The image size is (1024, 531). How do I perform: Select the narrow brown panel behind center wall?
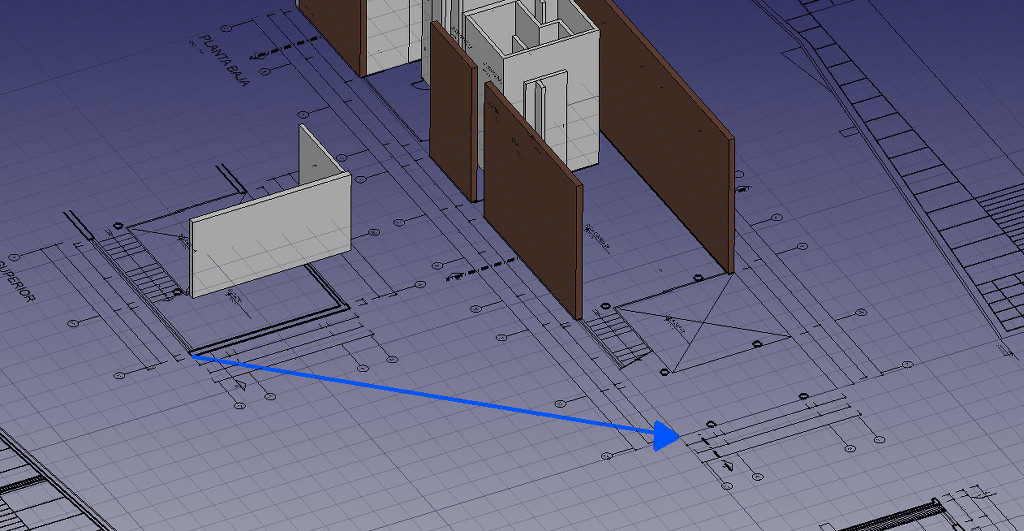tap(453, 111)
